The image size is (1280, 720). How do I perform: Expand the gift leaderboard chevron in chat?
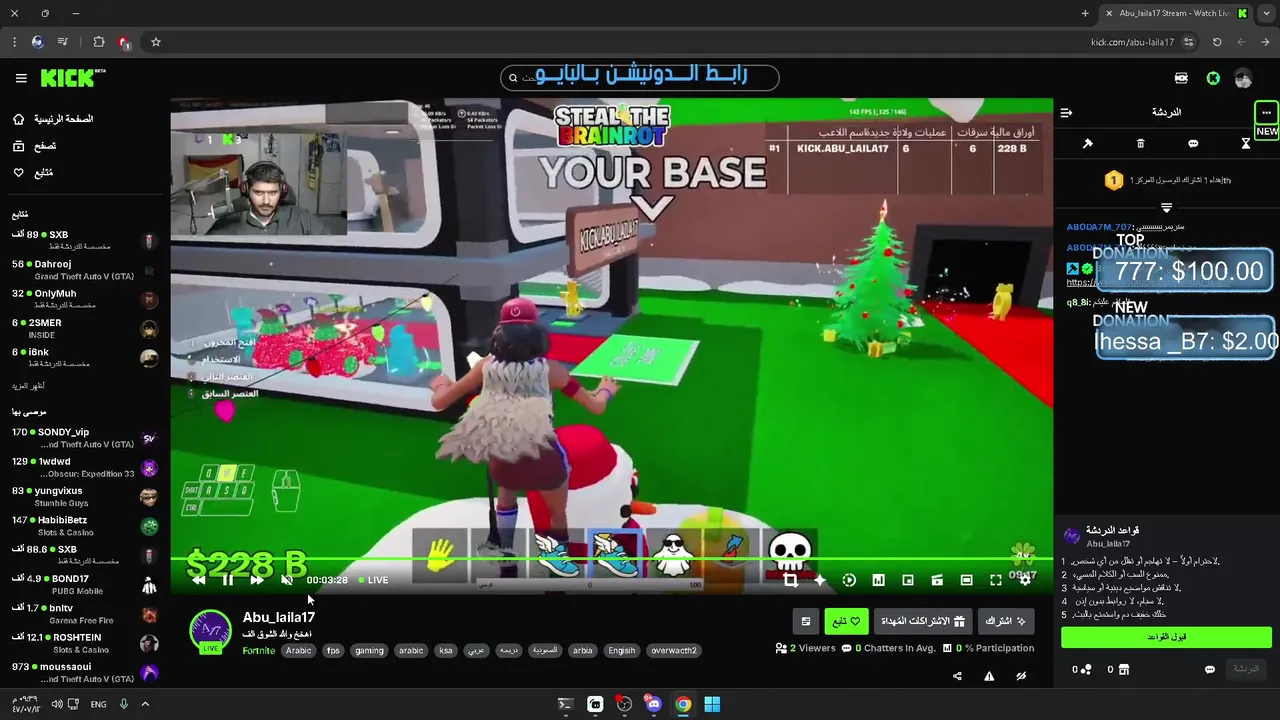coord(1166,208)
